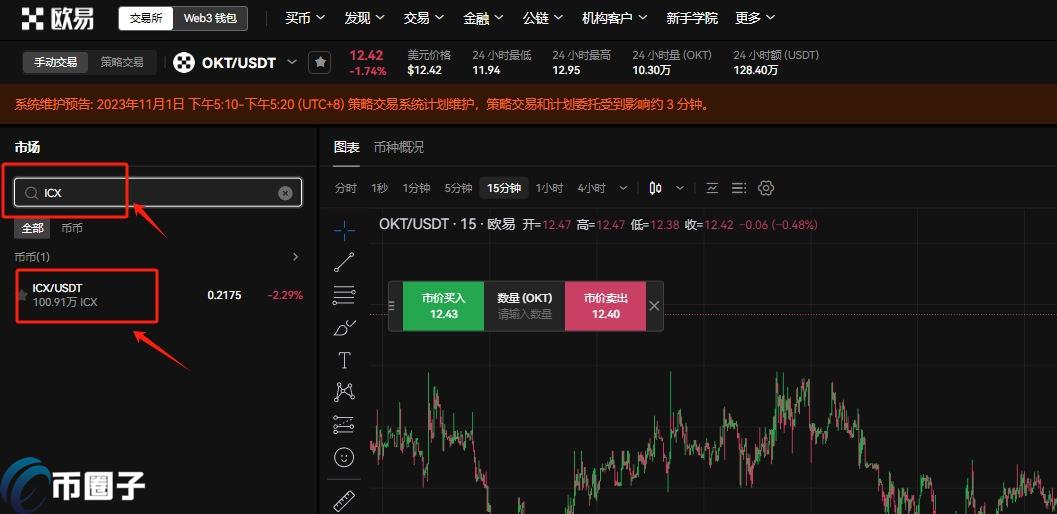Viewport: 1057px width, 514px height.
Task: Select 1小时 chart interval
Action: click(x=549, y=188)
